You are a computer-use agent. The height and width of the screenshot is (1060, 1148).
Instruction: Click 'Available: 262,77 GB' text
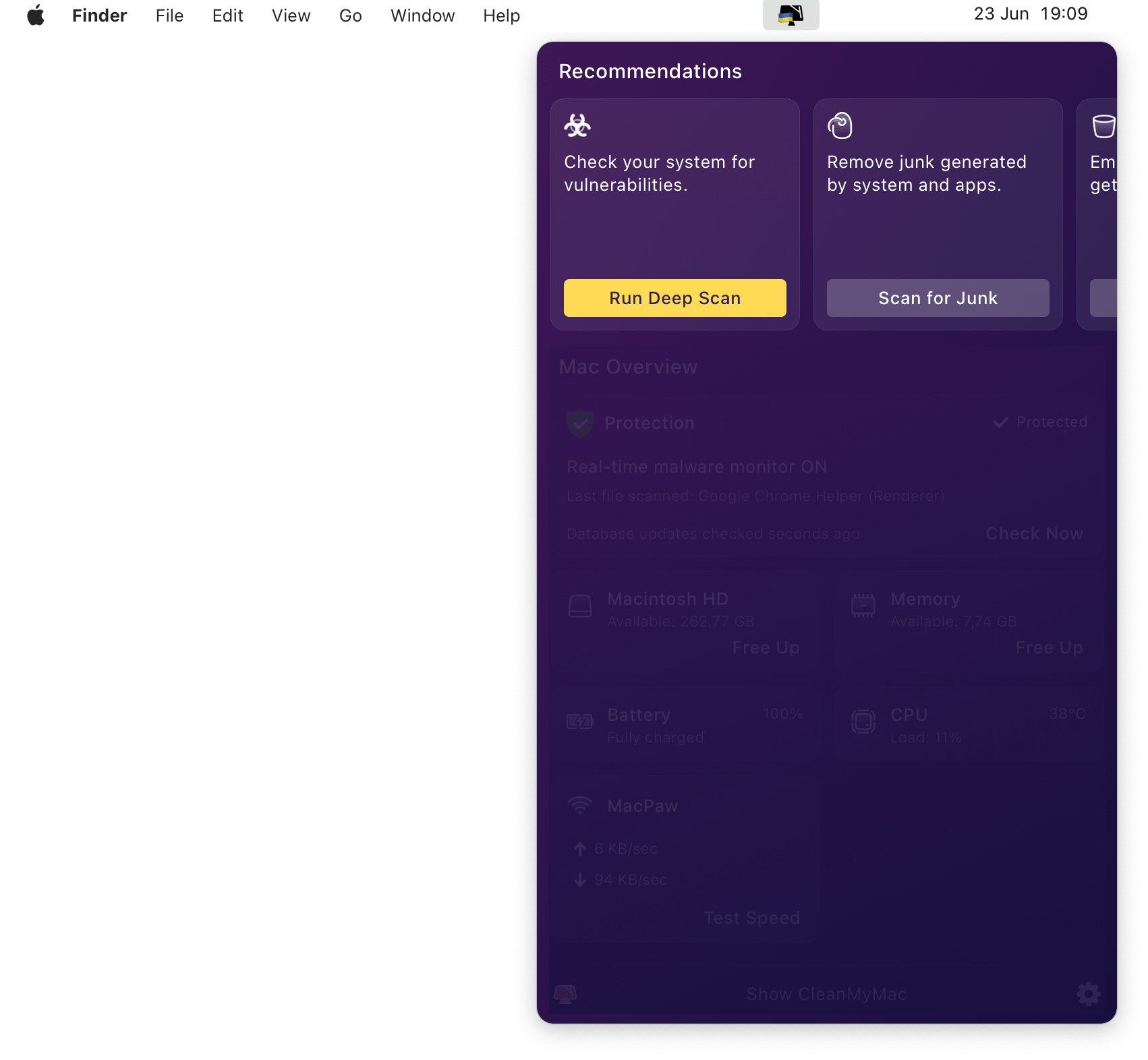coord(681,622)
